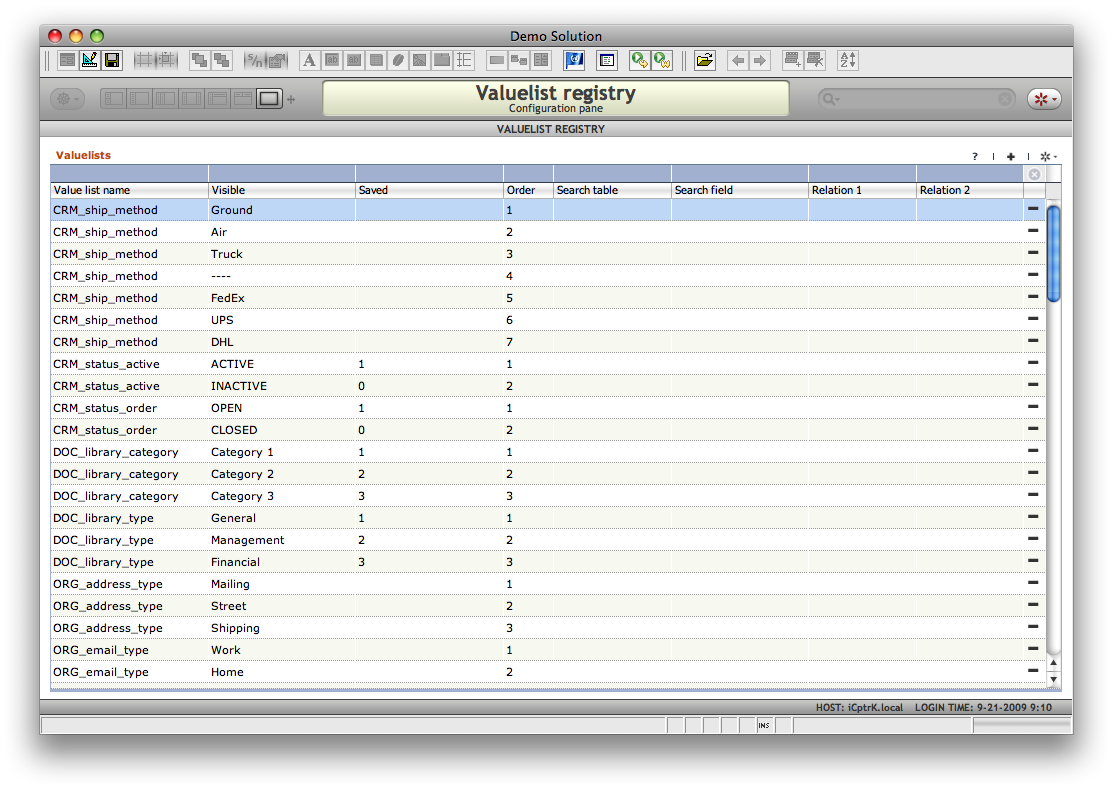Click the tab sequence lines icon
This screenshot has height=789, width=1113.
pyautogui.click(x=464, y=60)
